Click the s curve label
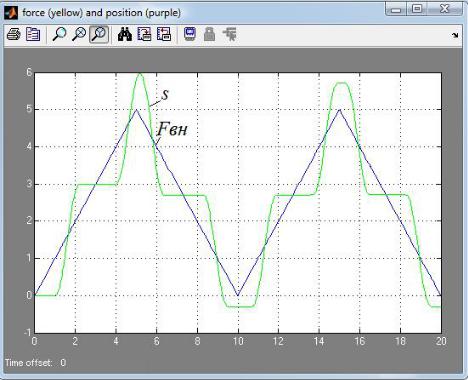The height and width of the screenshot is (380, 468). click(165, 95)
